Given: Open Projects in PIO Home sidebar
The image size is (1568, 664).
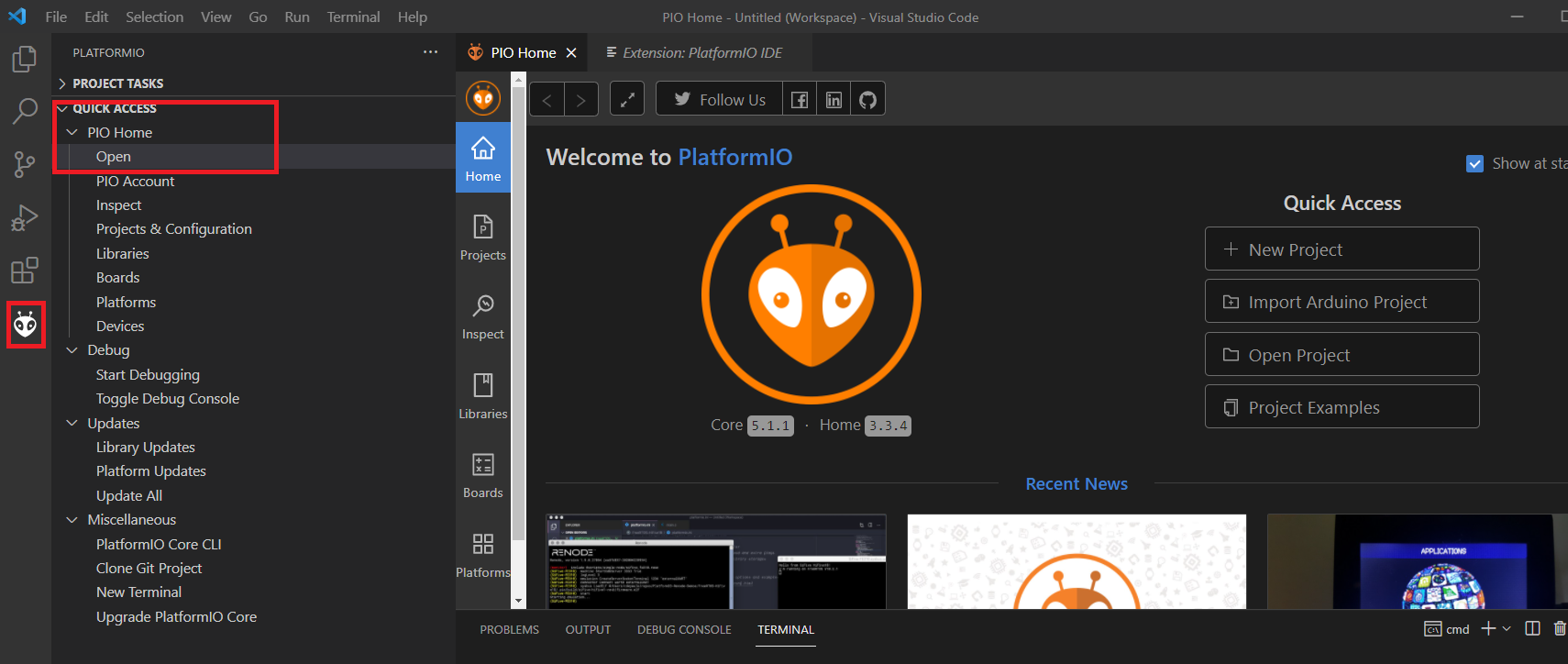Looking at the screenshot, I should click(483, 238).
